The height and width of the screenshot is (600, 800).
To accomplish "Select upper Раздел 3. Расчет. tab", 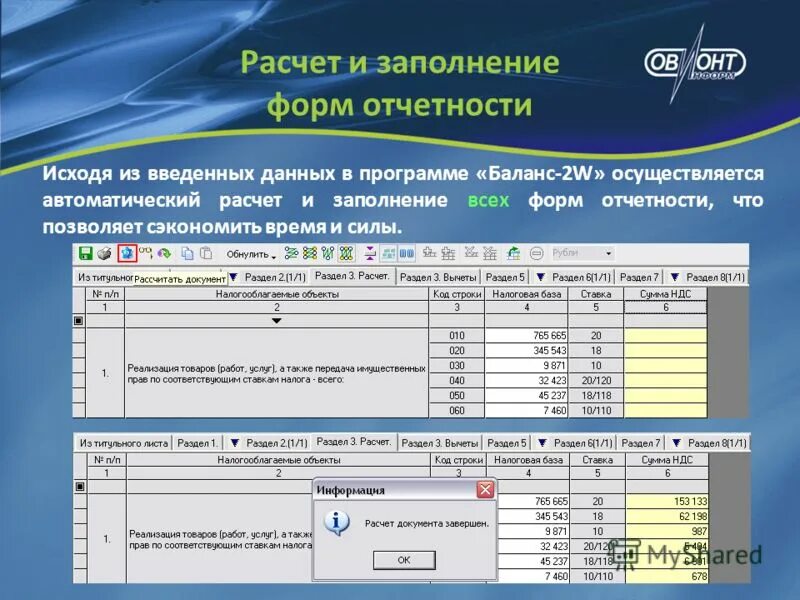I will point(352,276).
